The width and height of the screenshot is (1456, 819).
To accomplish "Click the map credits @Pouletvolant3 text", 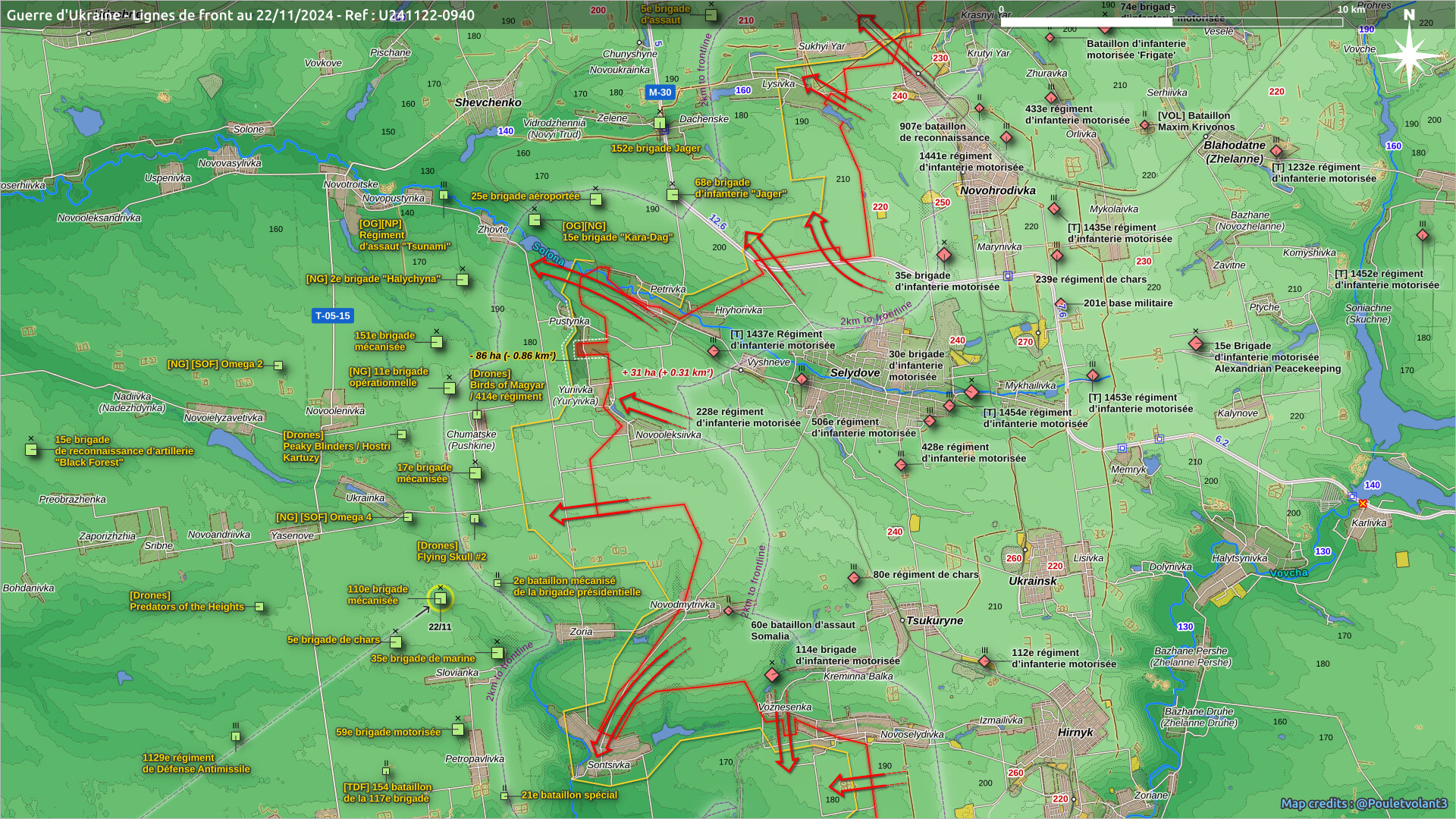I will coord(1363,803).
